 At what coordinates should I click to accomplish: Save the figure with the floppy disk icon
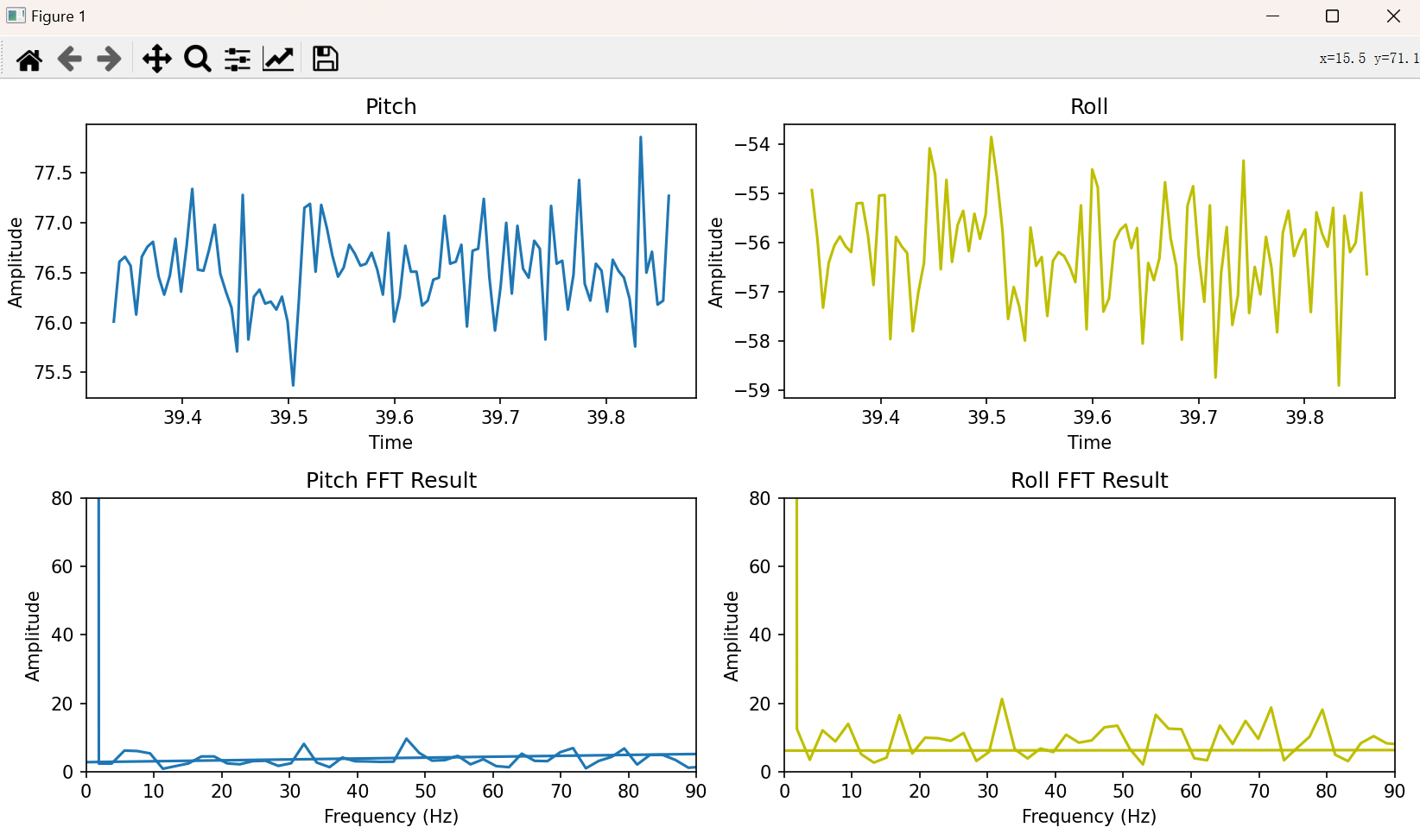(x=325, y=59)
